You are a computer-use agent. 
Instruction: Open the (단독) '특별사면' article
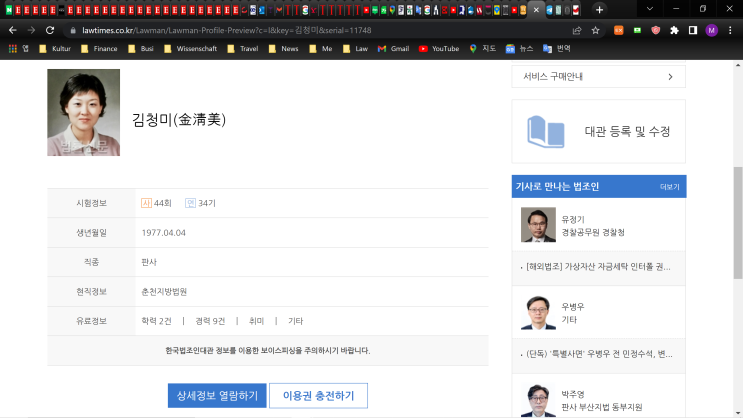coord(599,354)
